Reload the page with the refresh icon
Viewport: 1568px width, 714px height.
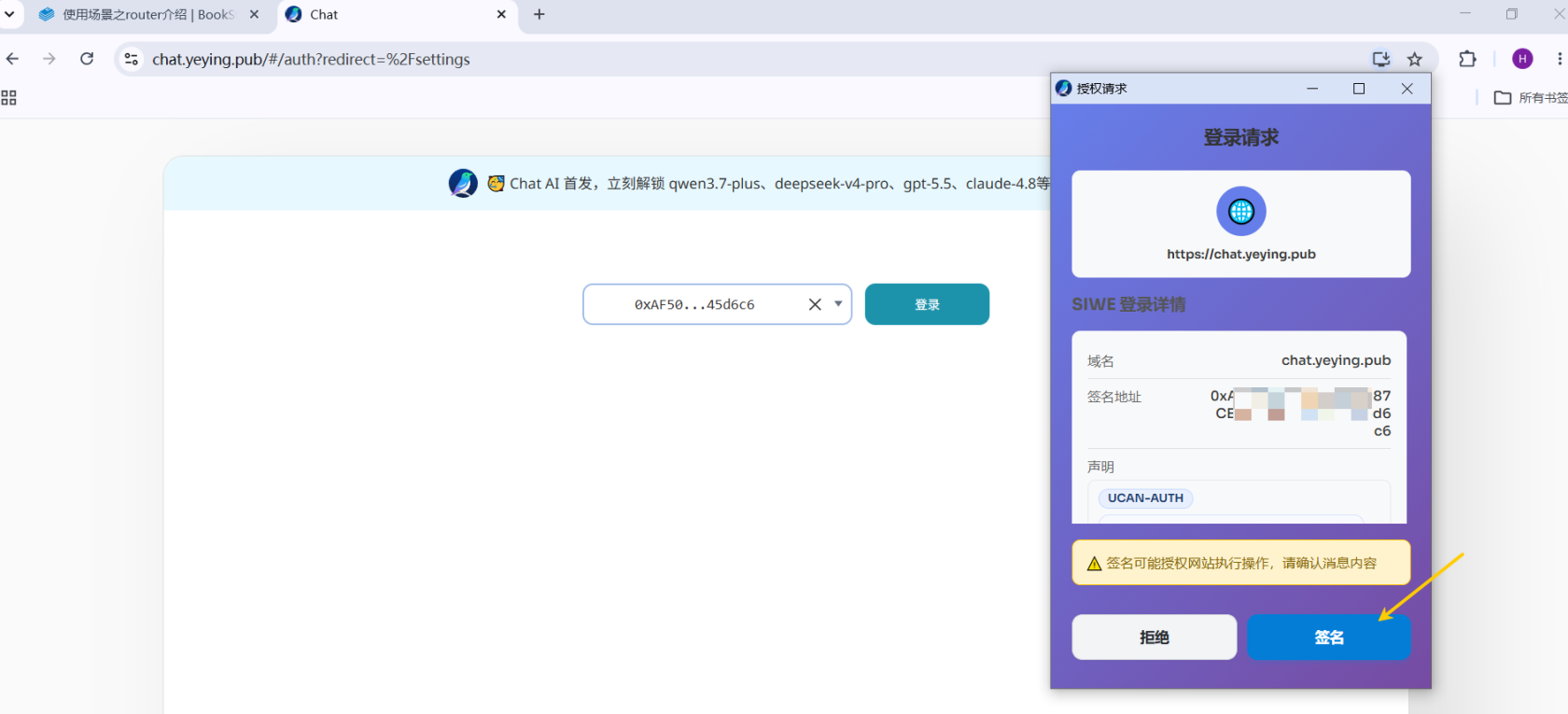87,59
